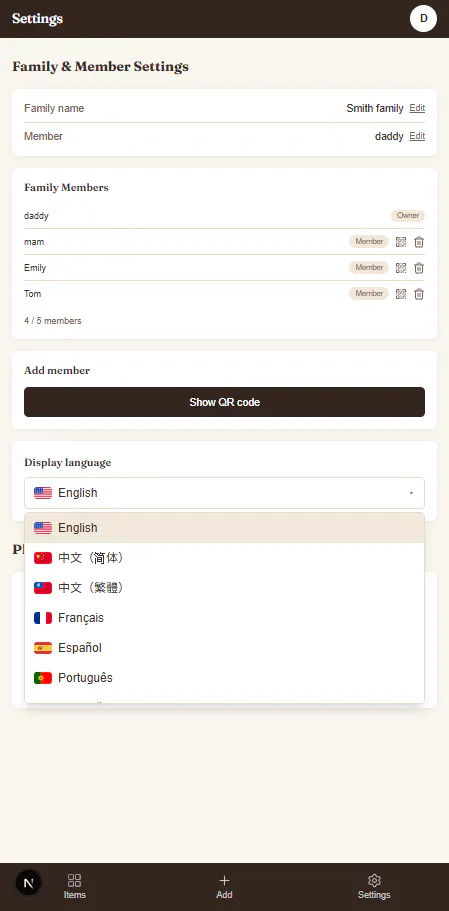The image size is (449, 911).
Task: Choose 中文（简体） language option
Action: [224, 558]
